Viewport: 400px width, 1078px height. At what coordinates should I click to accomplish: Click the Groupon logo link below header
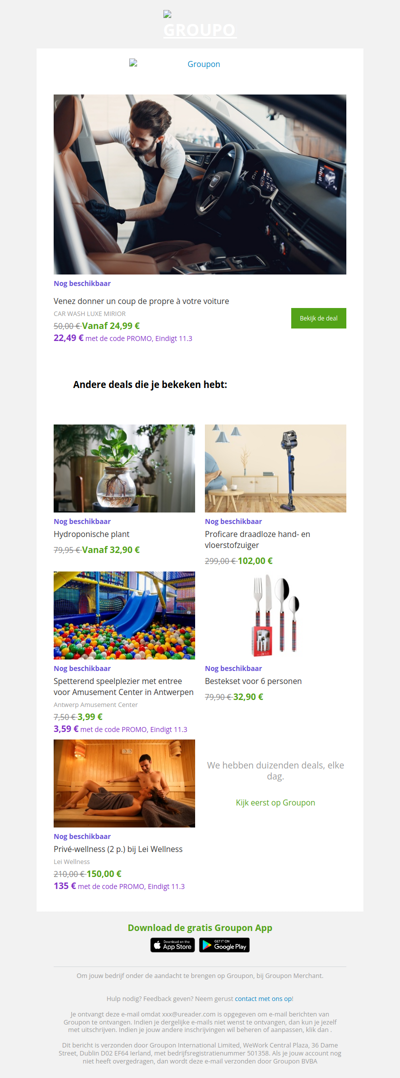(x=175, y=64)
